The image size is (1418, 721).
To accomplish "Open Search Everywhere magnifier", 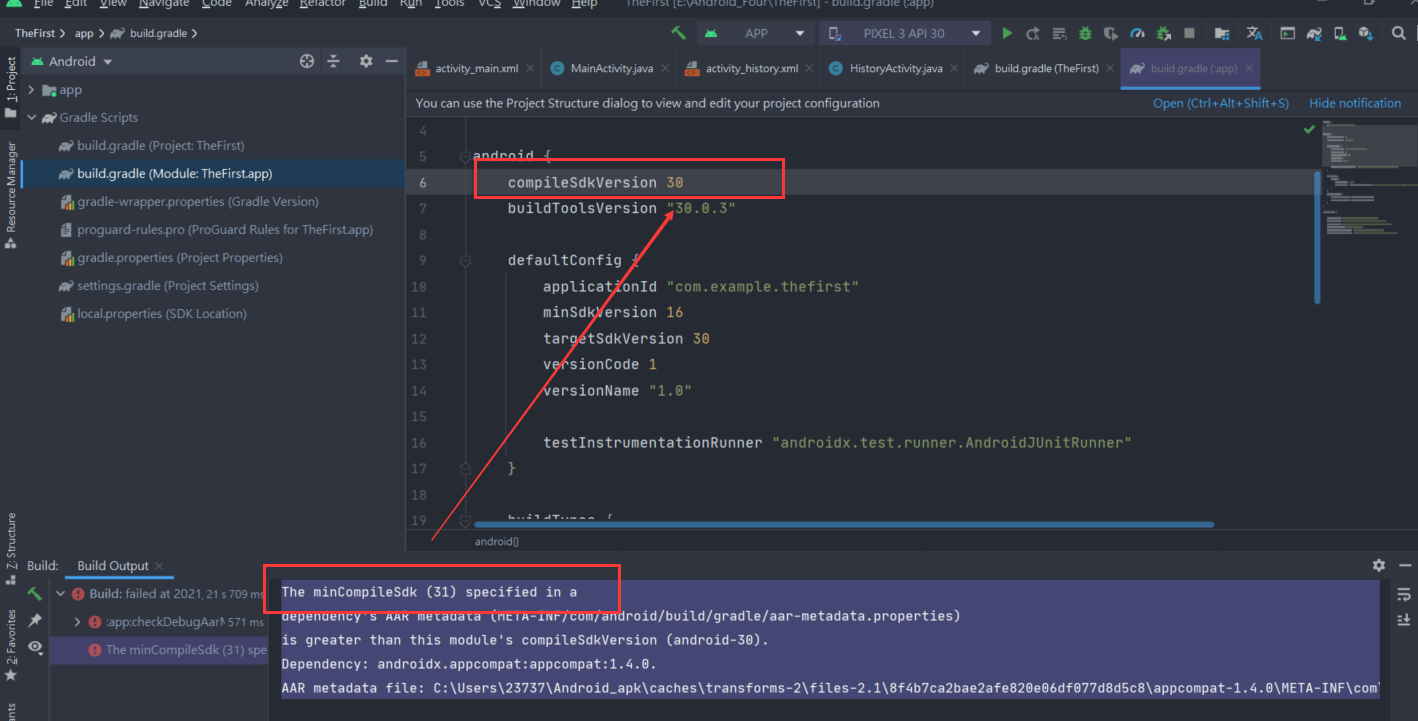I will pyautogui.click(x=1398, y=33).
